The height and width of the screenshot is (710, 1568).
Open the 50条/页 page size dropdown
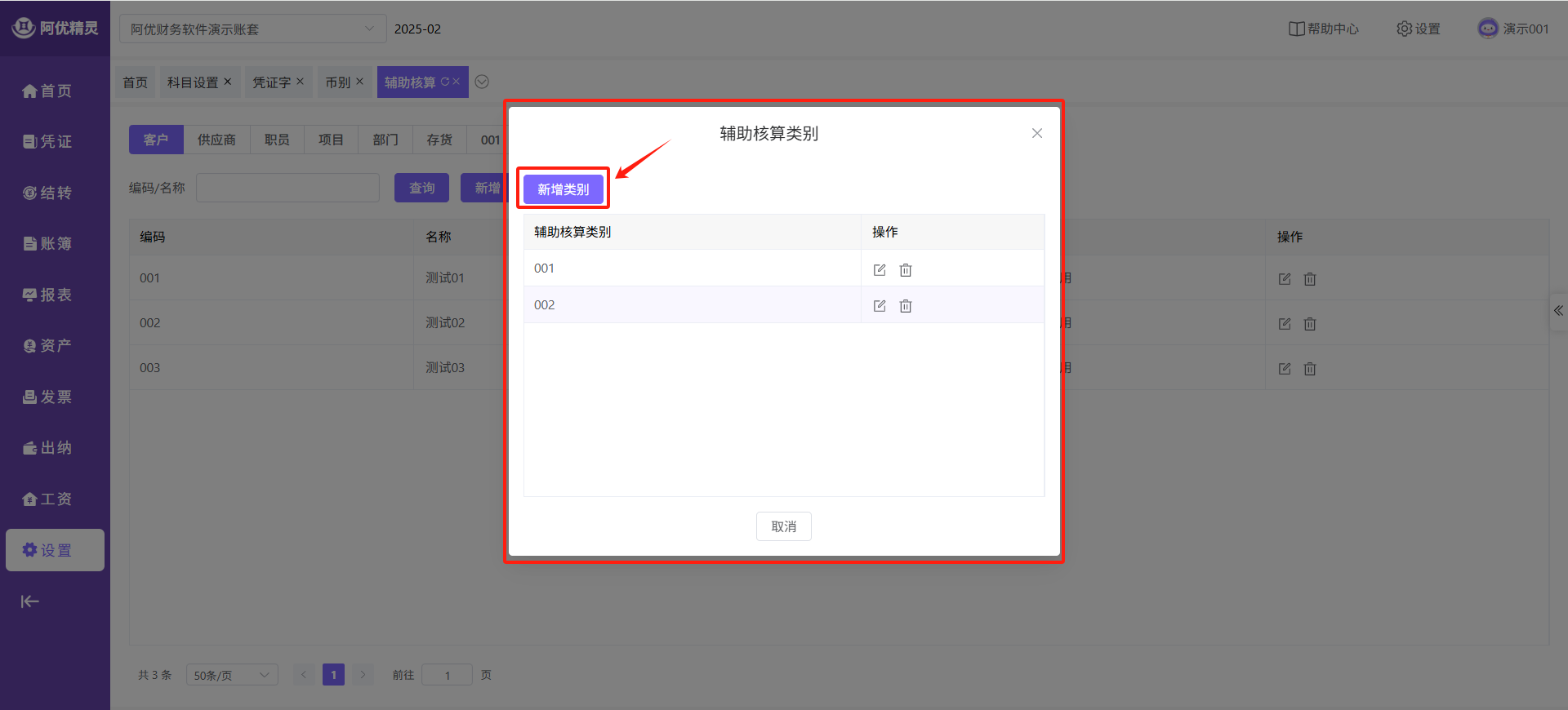click(x=232, y=675)
